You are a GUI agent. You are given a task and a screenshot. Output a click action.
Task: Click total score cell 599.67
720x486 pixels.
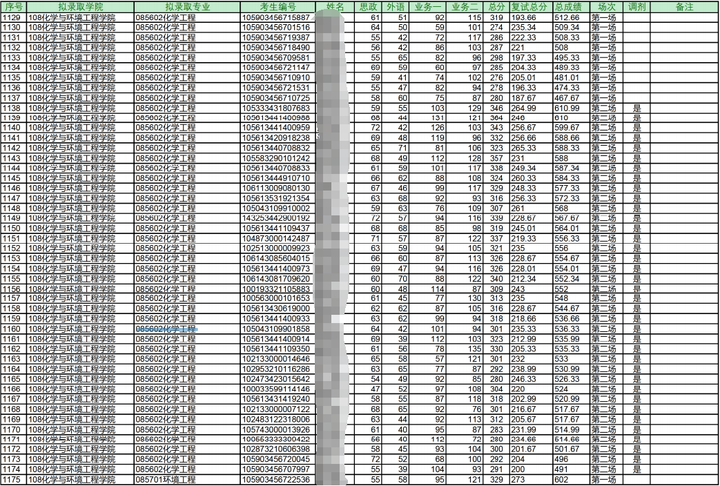[x=571, y=128]
